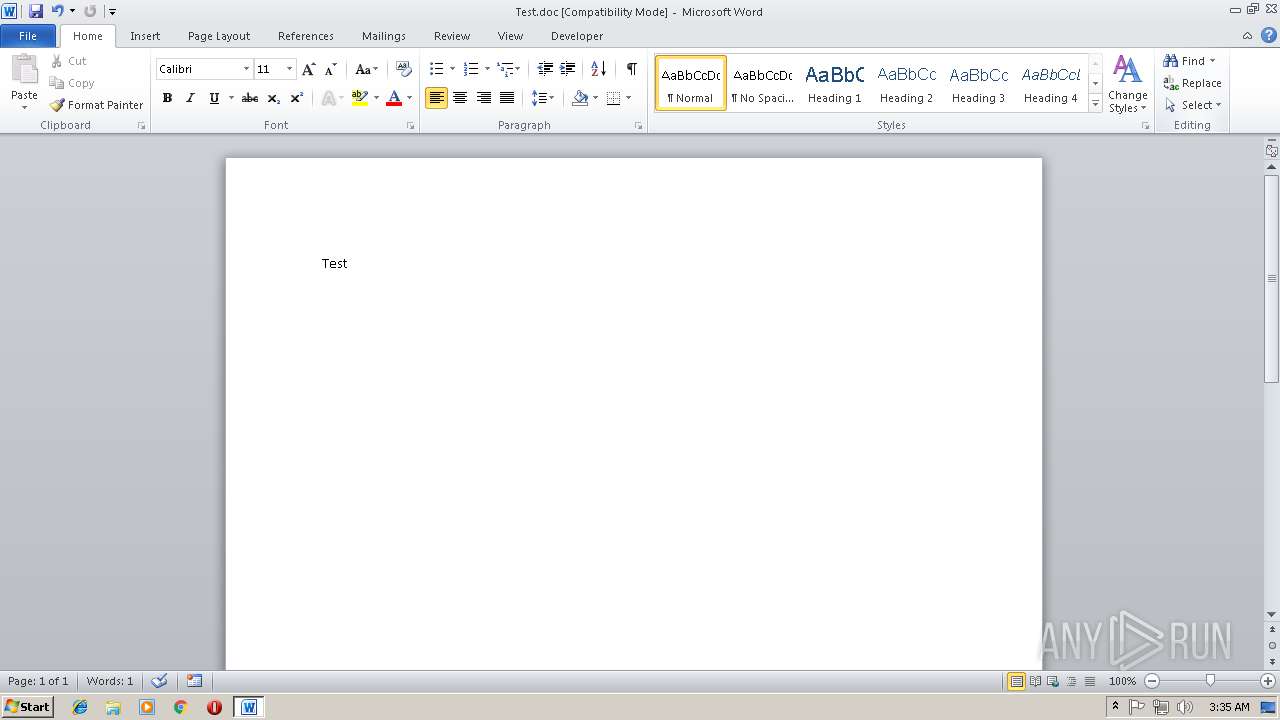The height and width of the screenshot is (720, 1280).
Task: Open the Paragraph dialog launcher
Action: pos(639,126)
